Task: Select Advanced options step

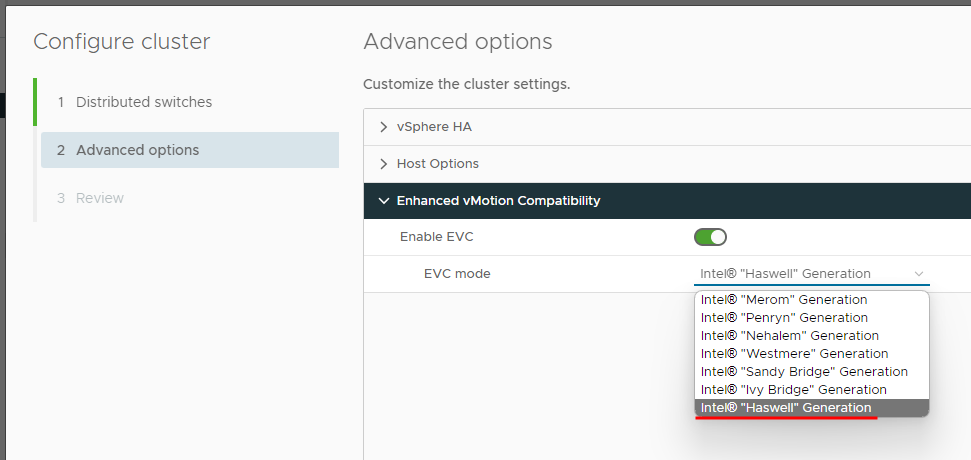Action: coord(189,150)
